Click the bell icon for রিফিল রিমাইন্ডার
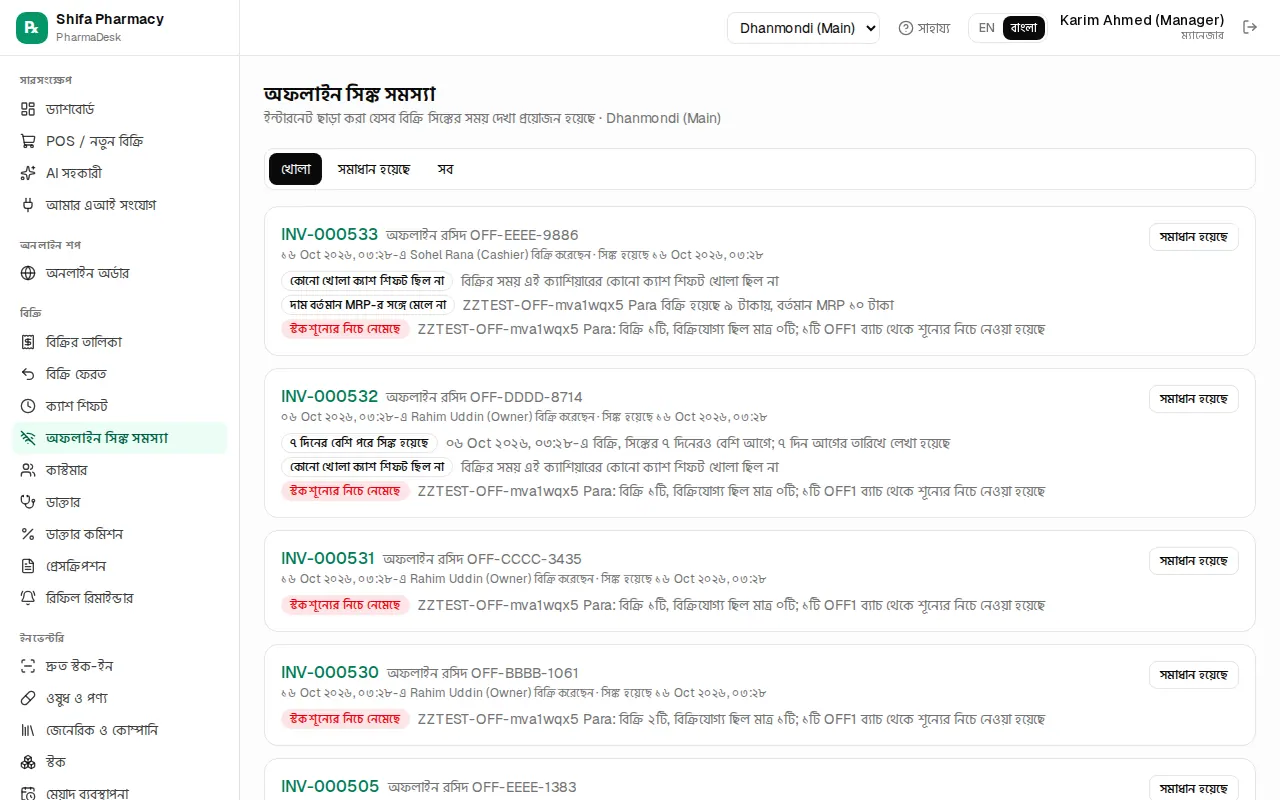Viewport: 1280px width, 800px height. click(x=28, y=598)
